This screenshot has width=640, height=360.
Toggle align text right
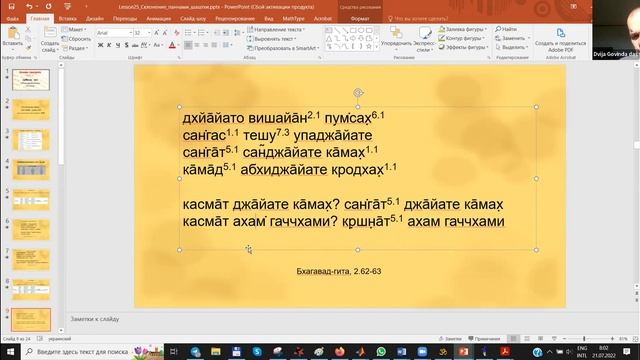tap(206, 45)
